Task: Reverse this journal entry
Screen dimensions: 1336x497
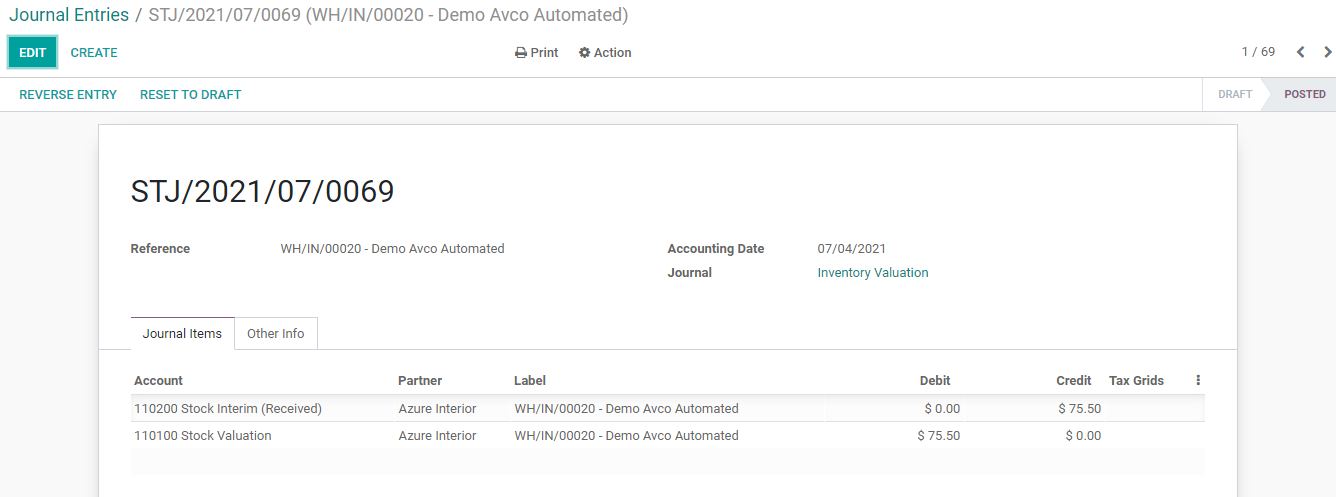Action: pyautogui.click(x=68, y=95)
